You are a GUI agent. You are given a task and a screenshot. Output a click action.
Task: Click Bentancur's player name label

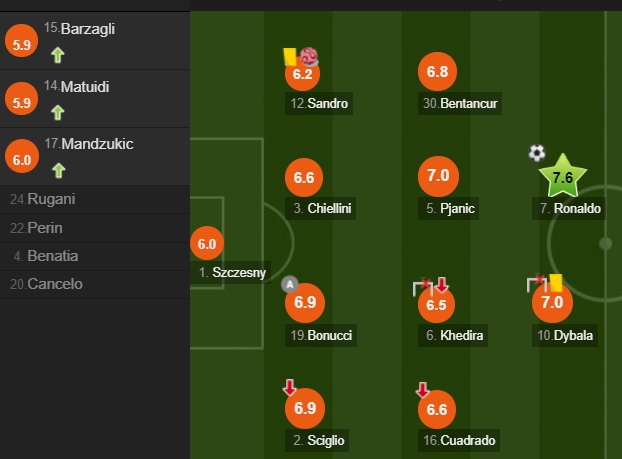click(x=463, y=103)
